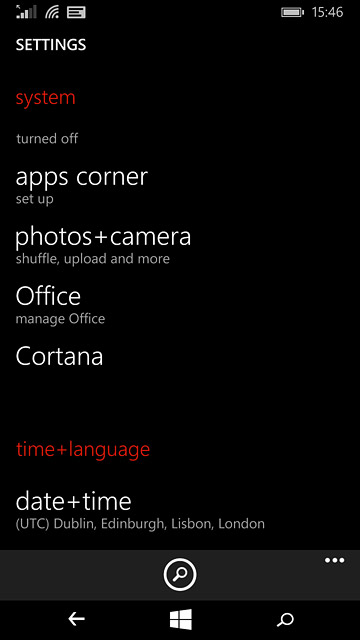Tap the cellular signal strength icon
The width and height of the screenshot is (360, 640).
26,12
